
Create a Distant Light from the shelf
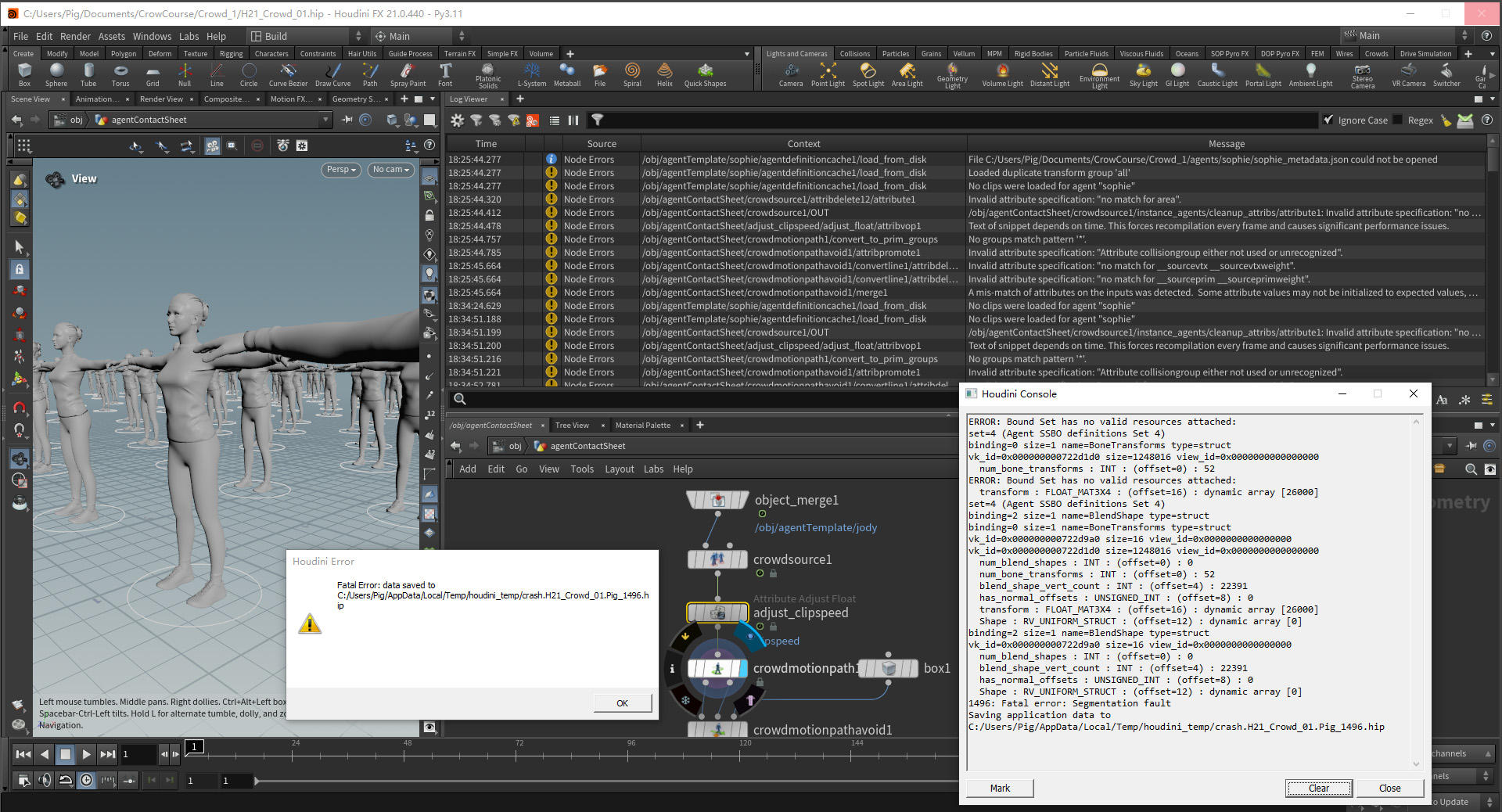tap(1050, 75)
